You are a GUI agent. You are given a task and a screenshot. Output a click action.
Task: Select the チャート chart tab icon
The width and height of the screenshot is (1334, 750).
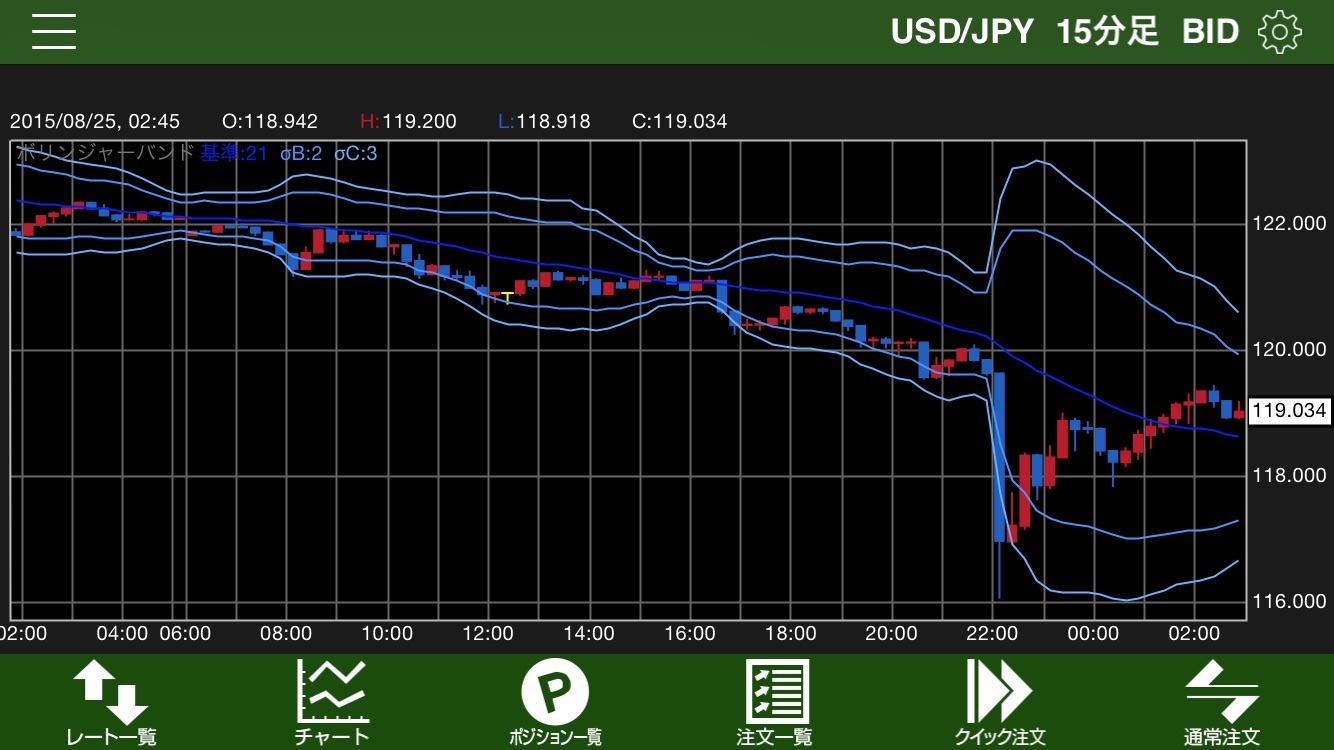332,703
